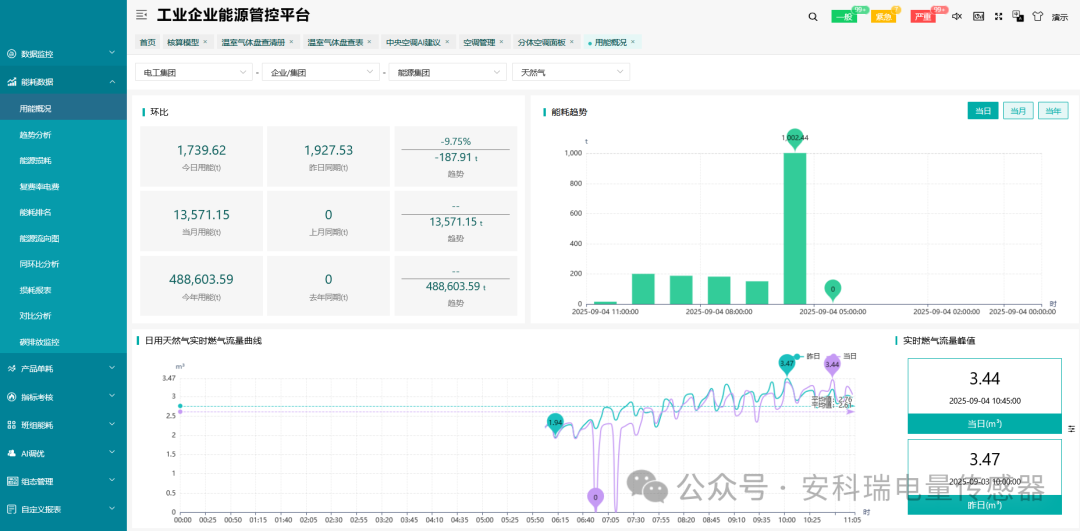The image size is (1080, 531).
Task: Expand the 数据监控 menu chevron
Action: 112,54
